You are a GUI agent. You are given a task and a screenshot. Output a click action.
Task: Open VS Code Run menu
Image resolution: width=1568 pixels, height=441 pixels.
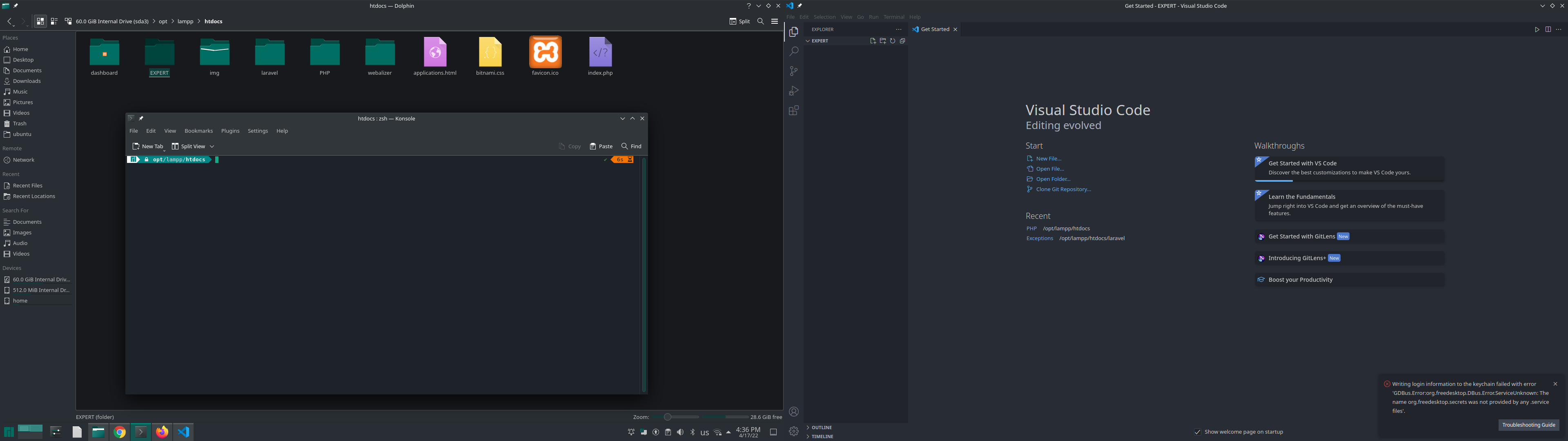[x=873, y=17]
